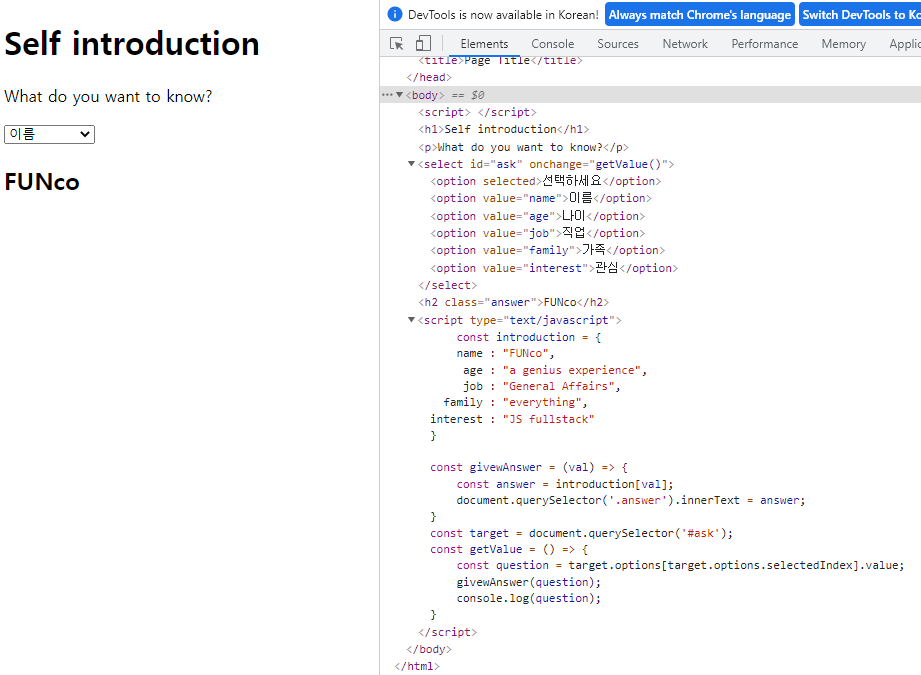Screen dimensions: 921x675
Task: Activate the inspect element picker icon
Action: pyautogui.click(x=396, y=43)
